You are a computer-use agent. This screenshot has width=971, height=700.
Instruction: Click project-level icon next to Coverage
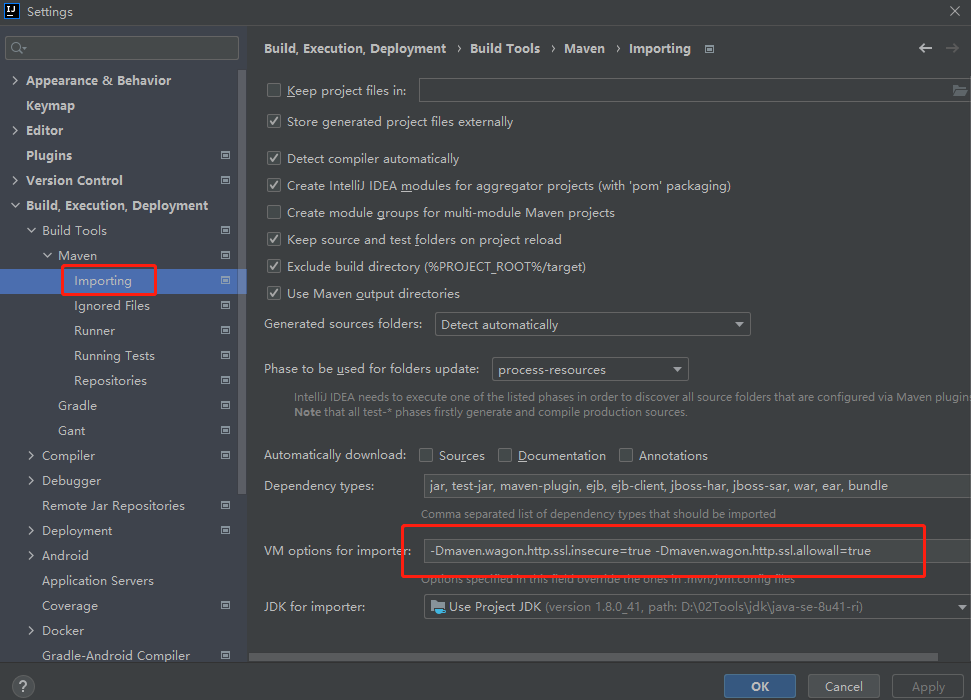pyautogui.click(x=225, y=605)
